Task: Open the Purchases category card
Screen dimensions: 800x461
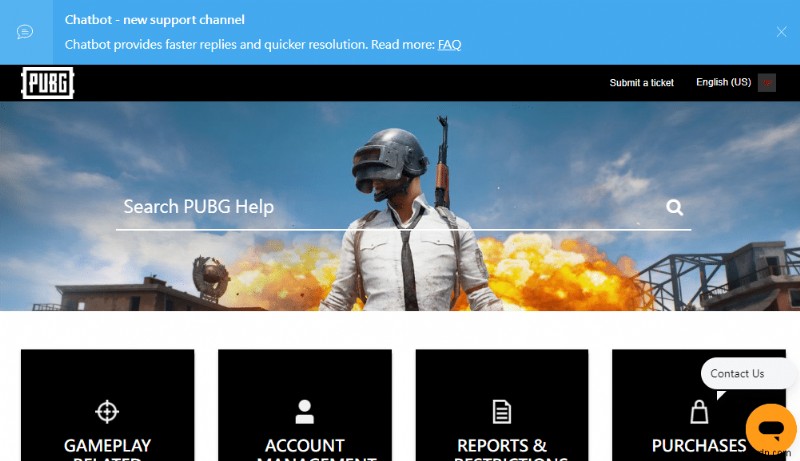Action: click(x=699, y=405)
